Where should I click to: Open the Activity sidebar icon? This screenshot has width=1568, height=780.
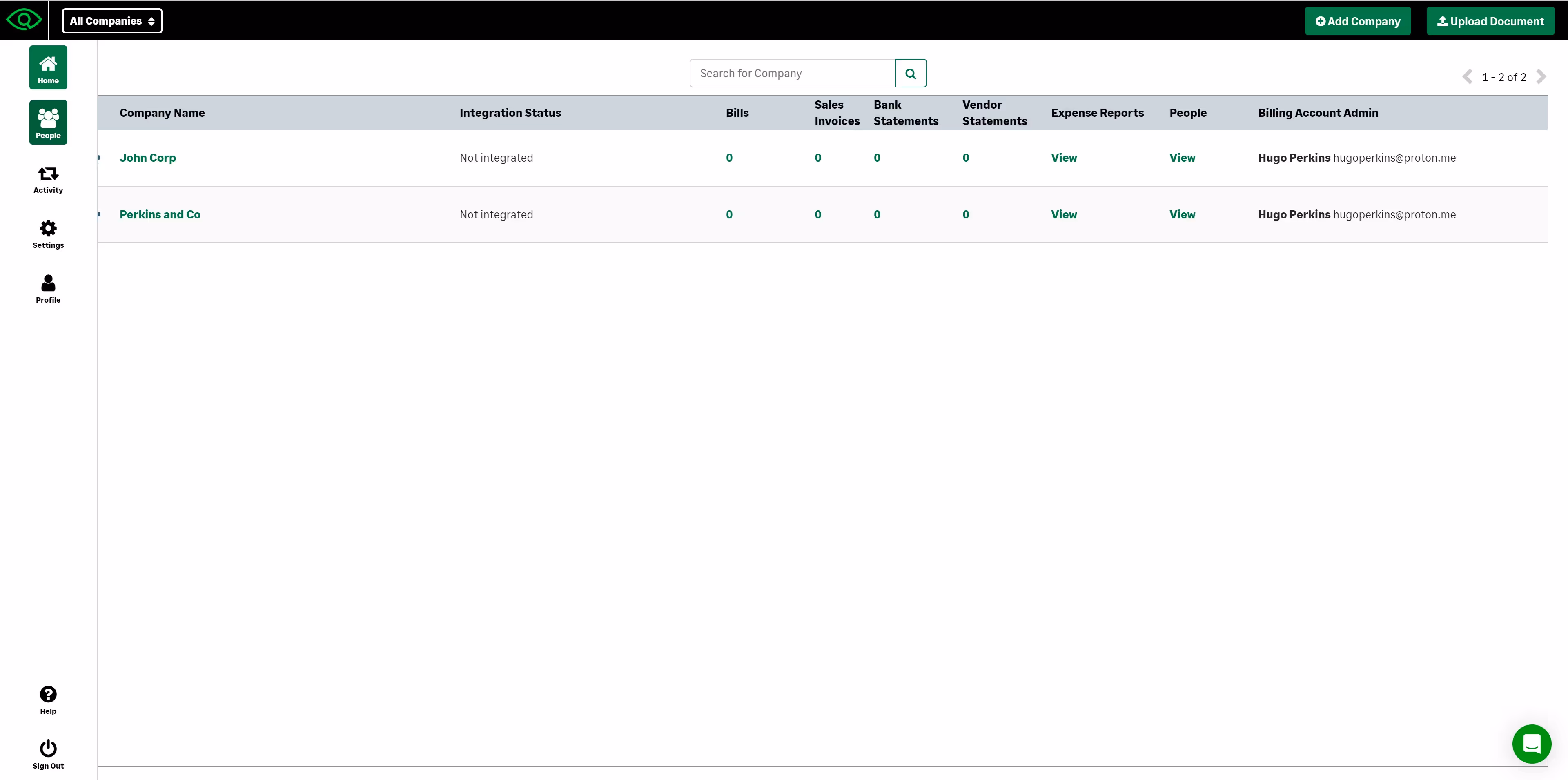tap(48, 180)
